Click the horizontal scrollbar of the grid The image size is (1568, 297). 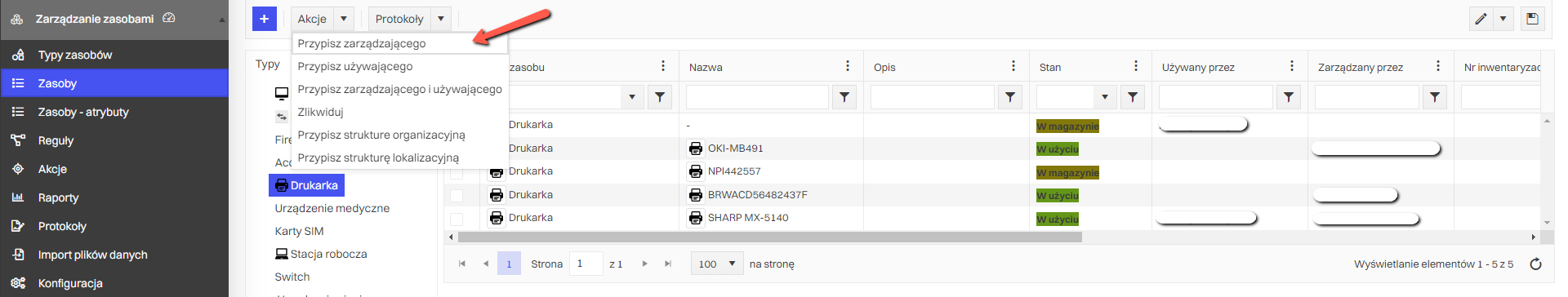coord(769,237)
